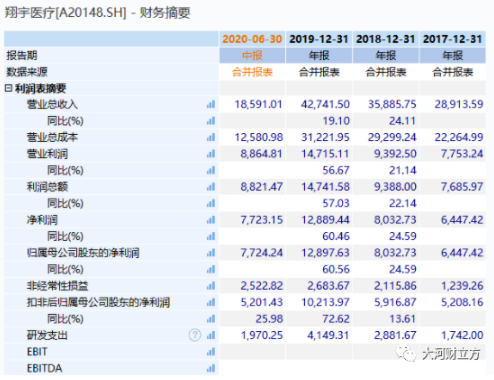Screen dimensions: 494x380
Task: Select the 营业利润 row label
Action: pyautogui.click(x=47, y=154)
